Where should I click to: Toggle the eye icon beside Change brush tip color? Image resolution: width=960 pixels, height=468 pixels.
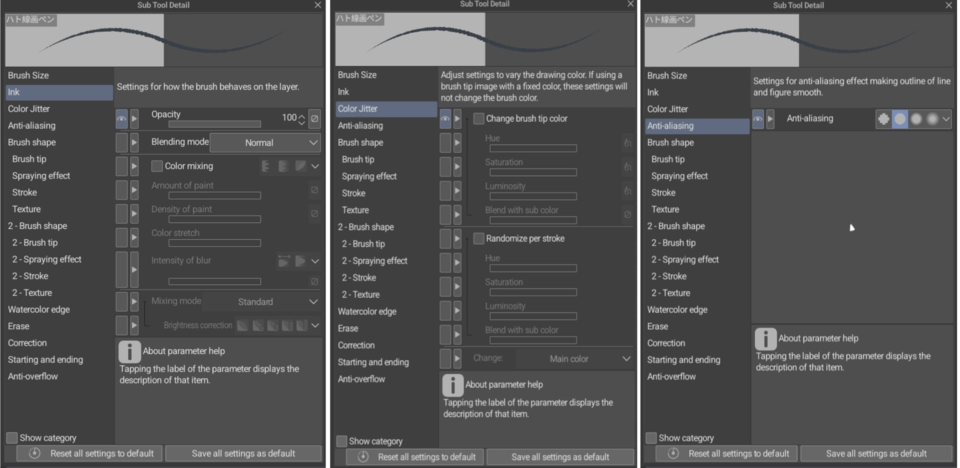tap(446, 119)
